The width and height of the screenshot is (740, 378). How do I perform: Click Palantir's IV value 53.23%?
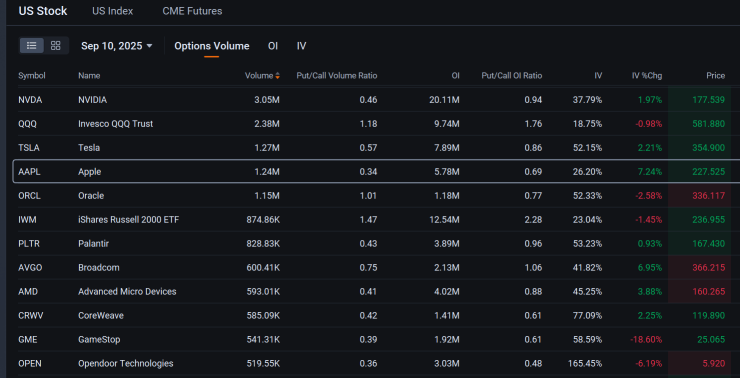pos(588,244)
